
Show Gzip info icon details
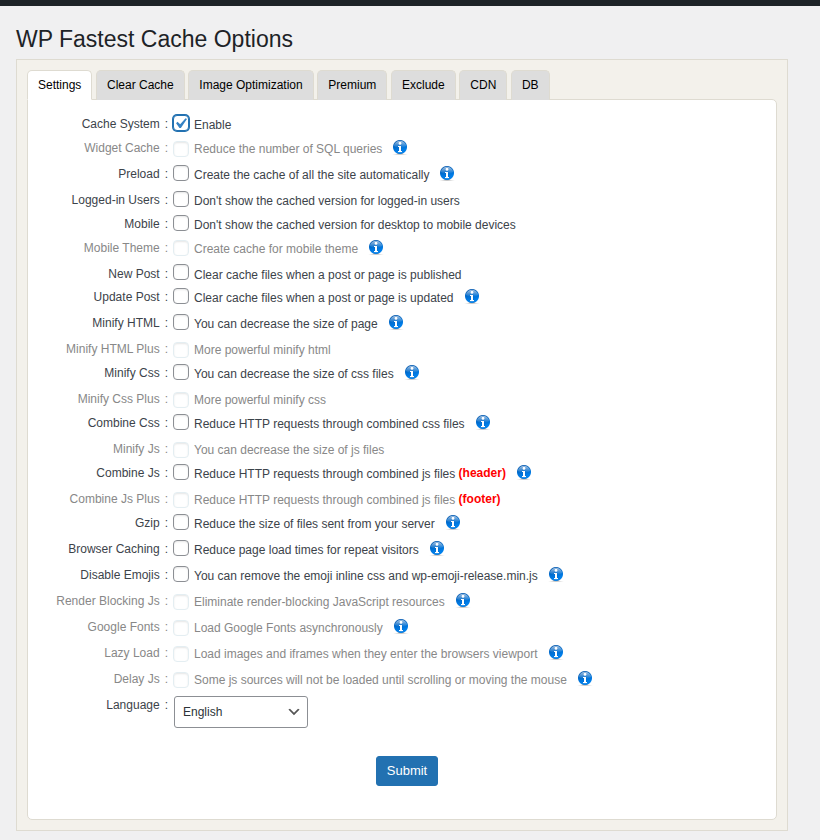coord(453,522)
